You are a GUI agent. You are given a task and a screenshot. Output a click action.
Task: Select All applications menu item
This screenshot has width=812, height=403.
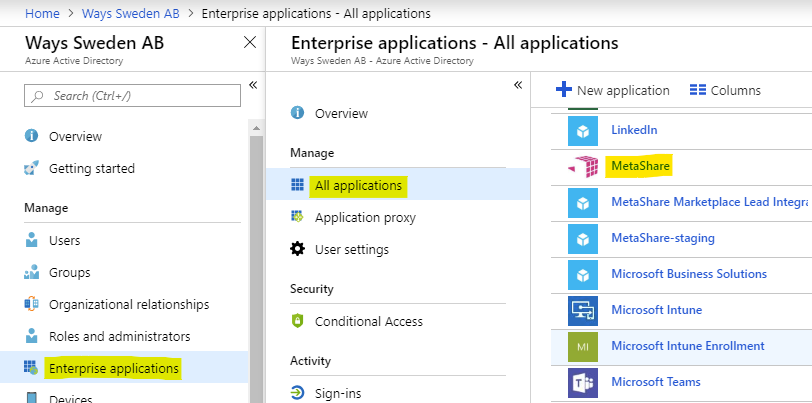pos(398,185)
